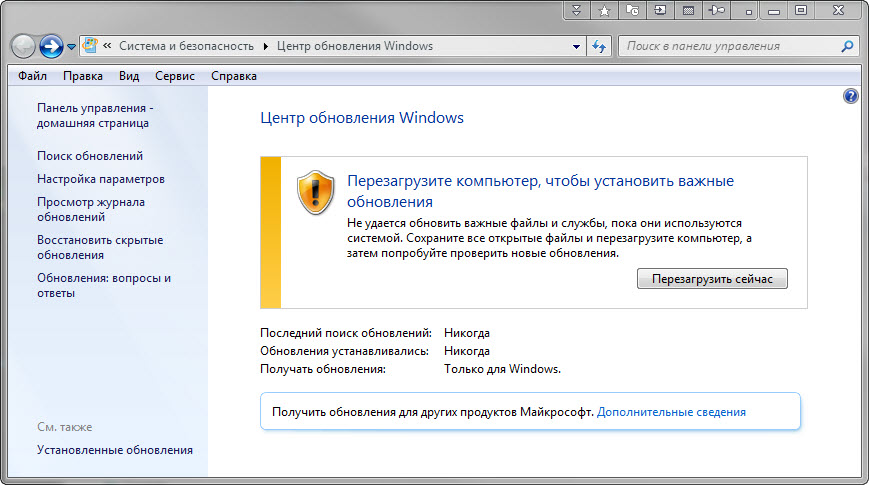The image size is (869, 485).
Task: Click the Поиск в панели управления field
Action: 730,46
